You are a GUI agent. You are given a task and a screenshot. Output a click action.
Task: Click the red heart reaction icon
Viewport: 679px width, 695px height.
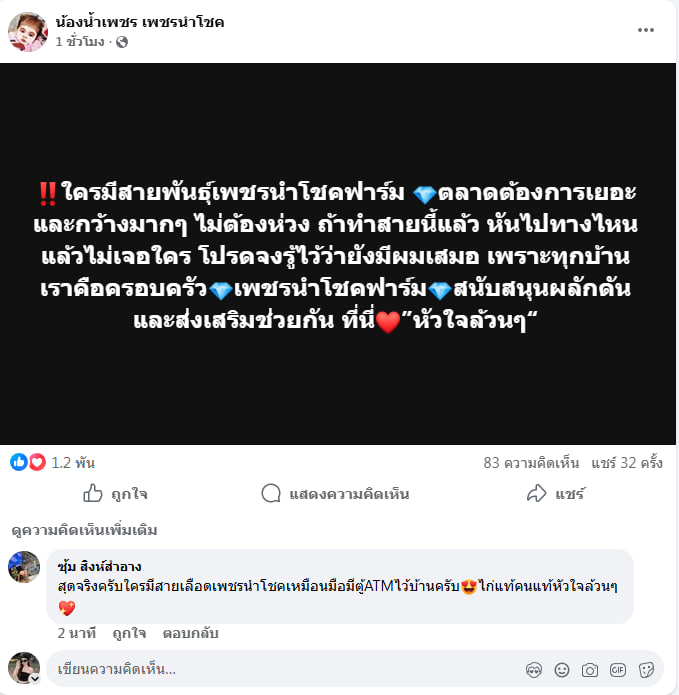coord(37,462)
